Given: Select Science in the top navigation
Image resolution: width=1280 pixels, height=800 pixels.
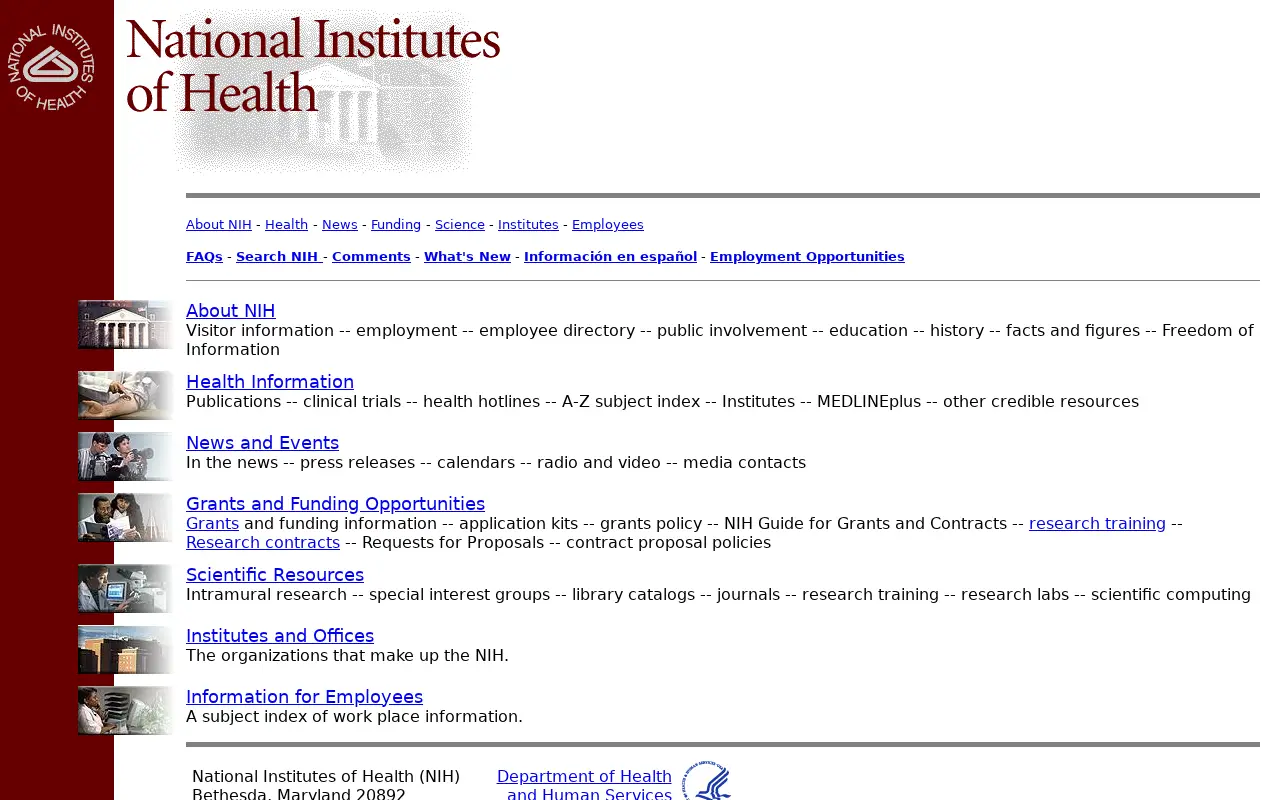Looking at the screenshot, I should pyautogui.click(x=460, y=225).
